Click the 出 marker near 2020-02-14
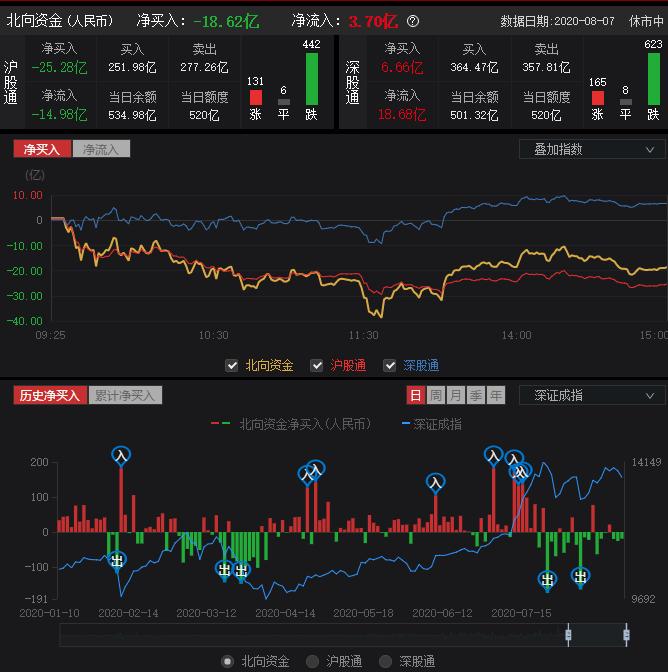 [117, 560]
